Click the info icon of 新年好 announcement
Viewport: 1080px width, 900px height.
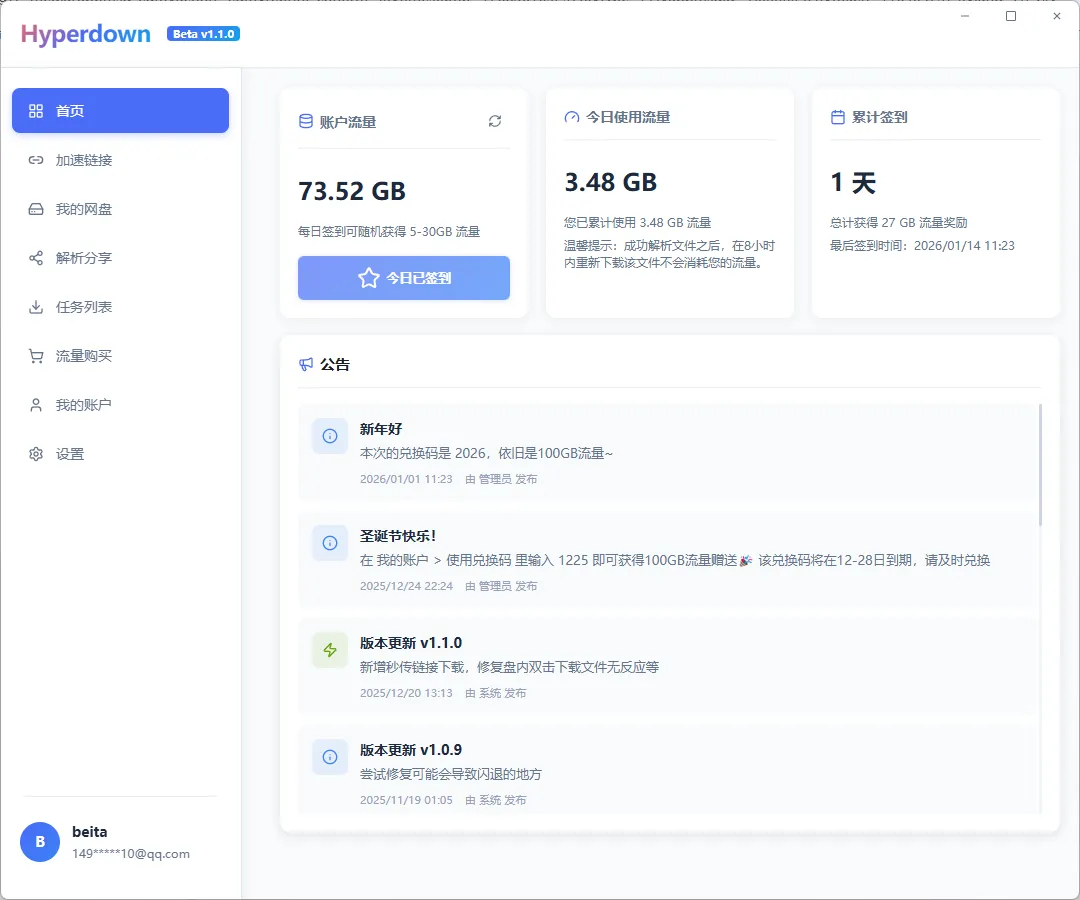tap(330, 436)
